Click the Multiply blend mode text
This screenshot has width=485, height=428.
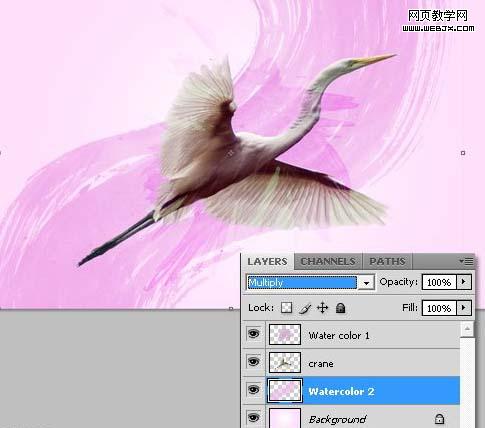(x=266, y=283)
